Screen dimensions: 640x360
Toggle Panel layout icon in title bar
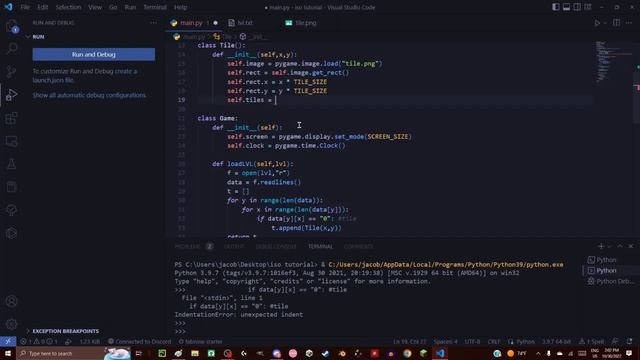click(566, 7)
